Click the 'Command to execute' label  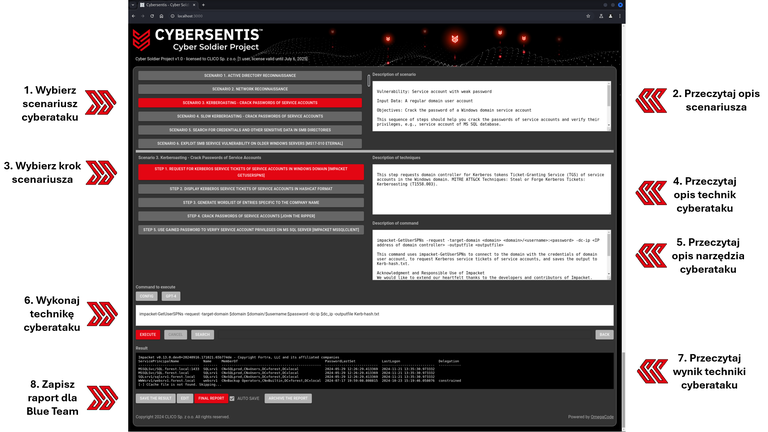[x=155, y=287]
